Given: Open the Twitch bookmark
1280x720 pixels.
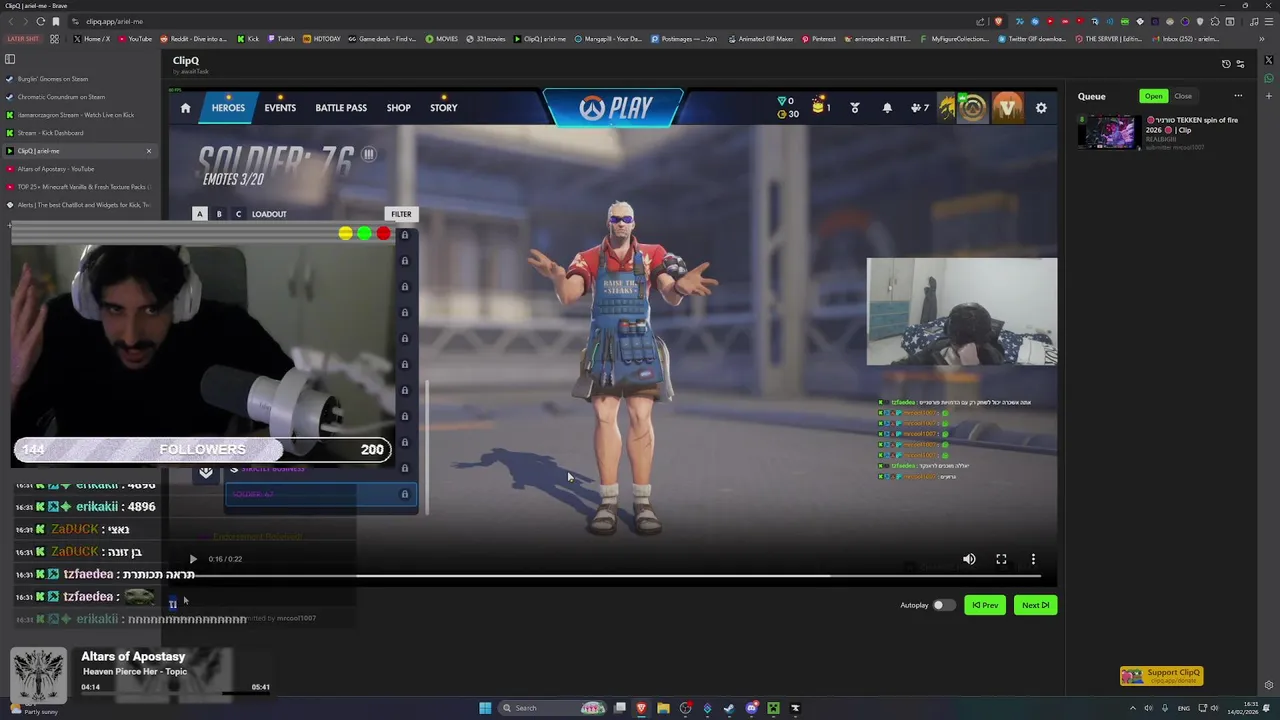Looking at the screenshot, I should point(281,39).
